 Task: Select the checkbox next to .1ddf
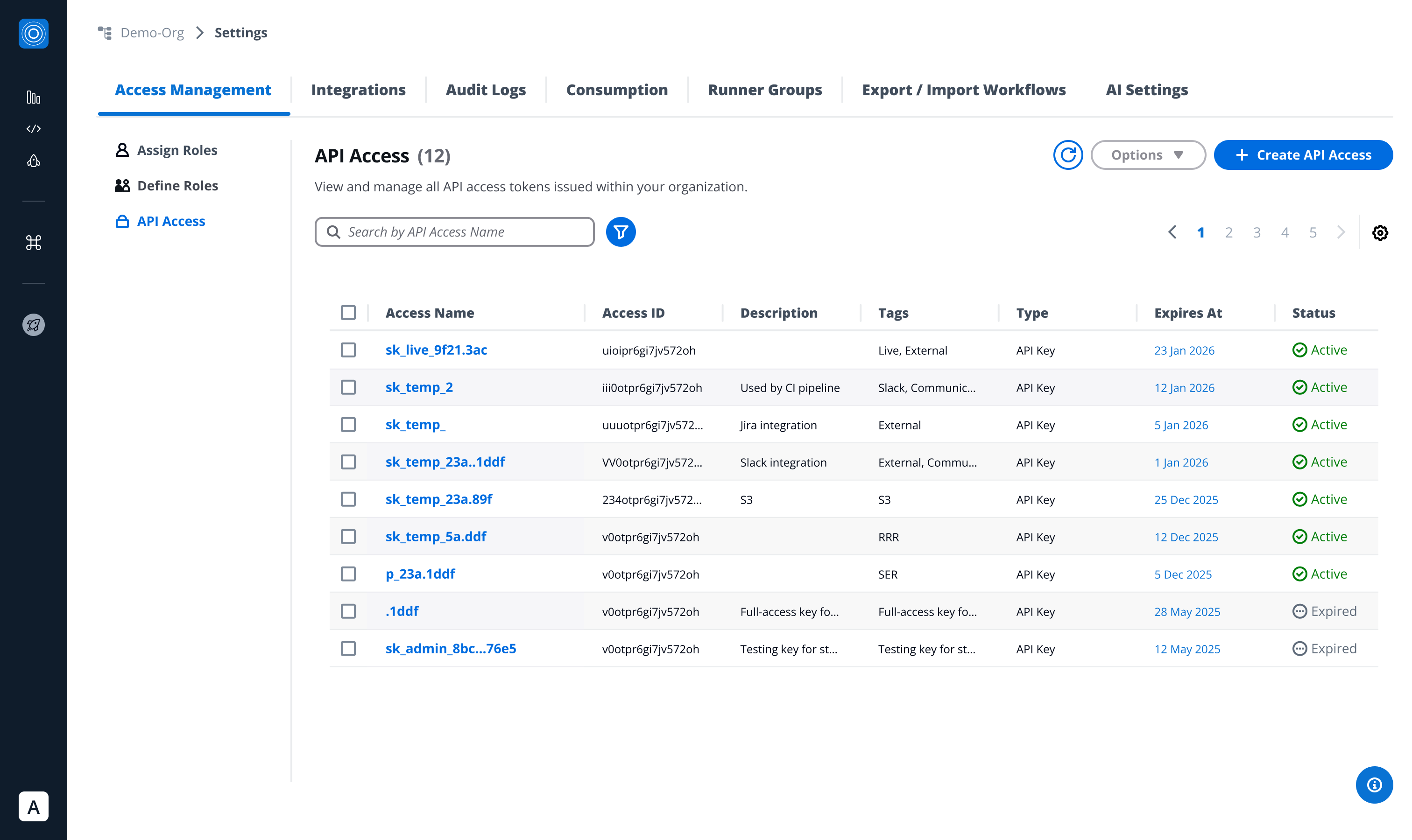pos(348,611)
